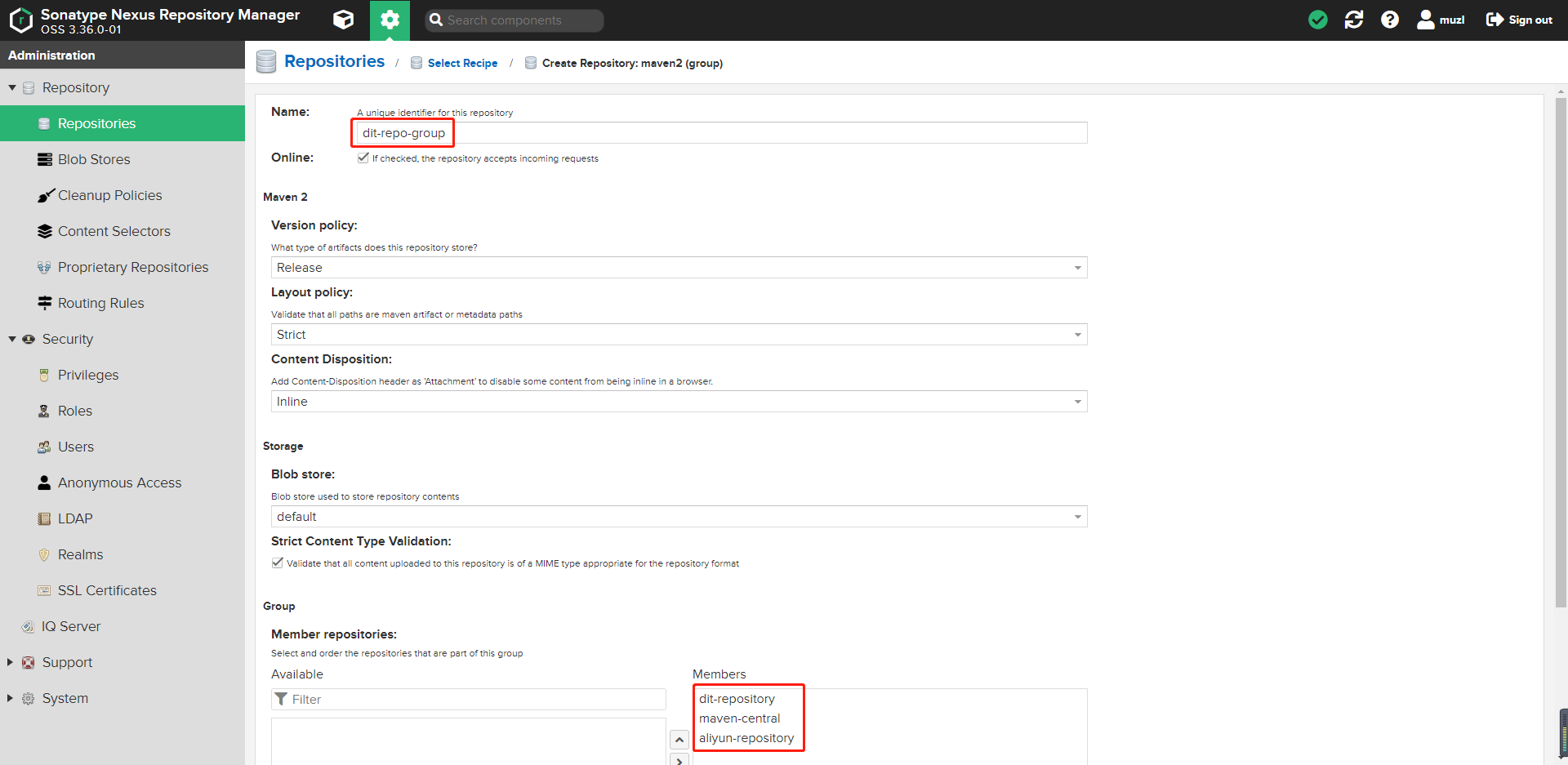Click the Content Selectors layers icon
1568x765 pixels.
pyautogui.click(x=45, y=231)
